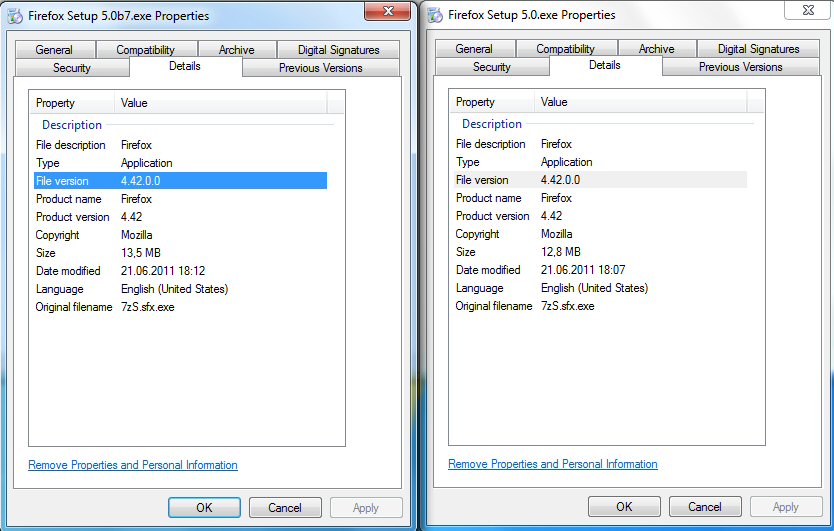Select Type row in 5.0b7.exe window
The image size is (834, 531).
pos(180,163)
